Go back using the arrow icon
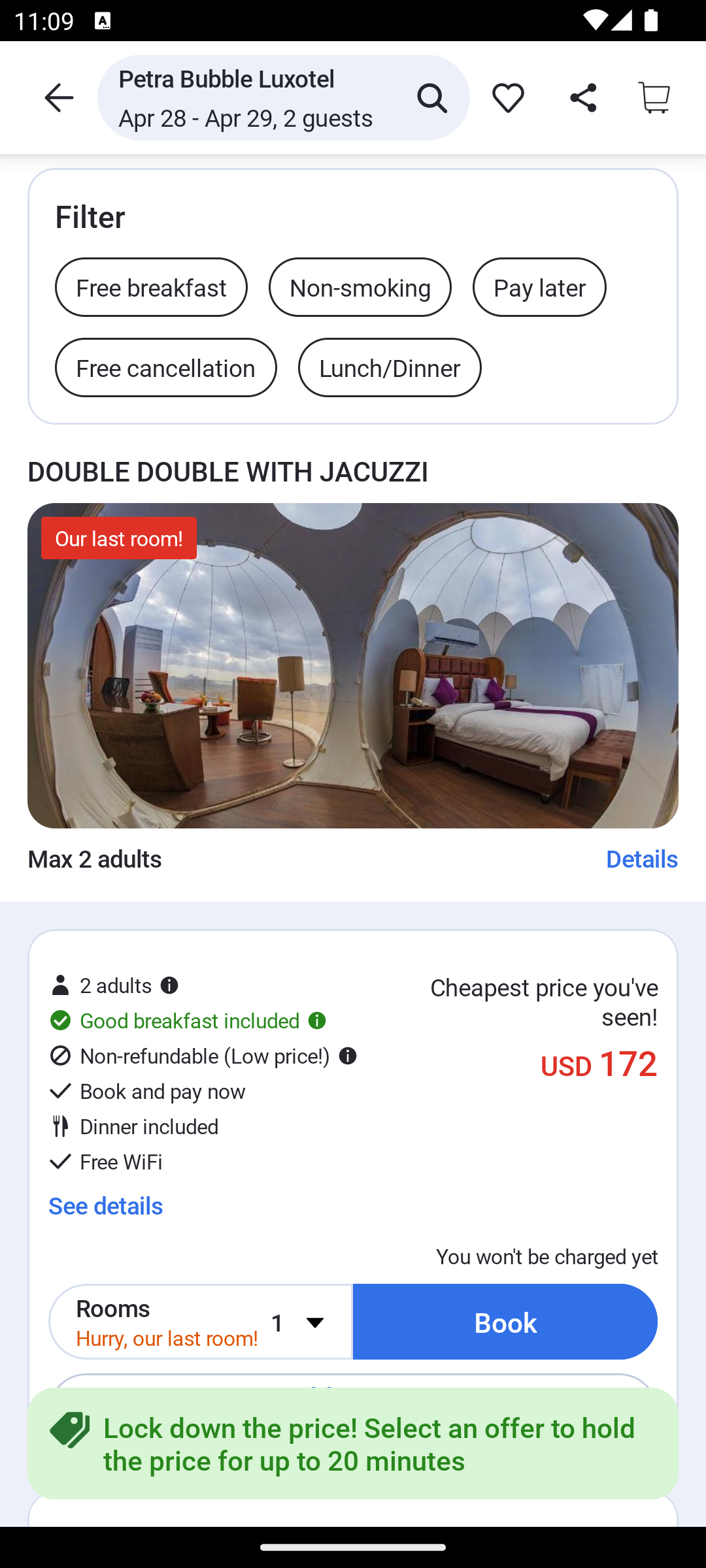The height and width of the screenshot is (1568, 706). point(59,98)
